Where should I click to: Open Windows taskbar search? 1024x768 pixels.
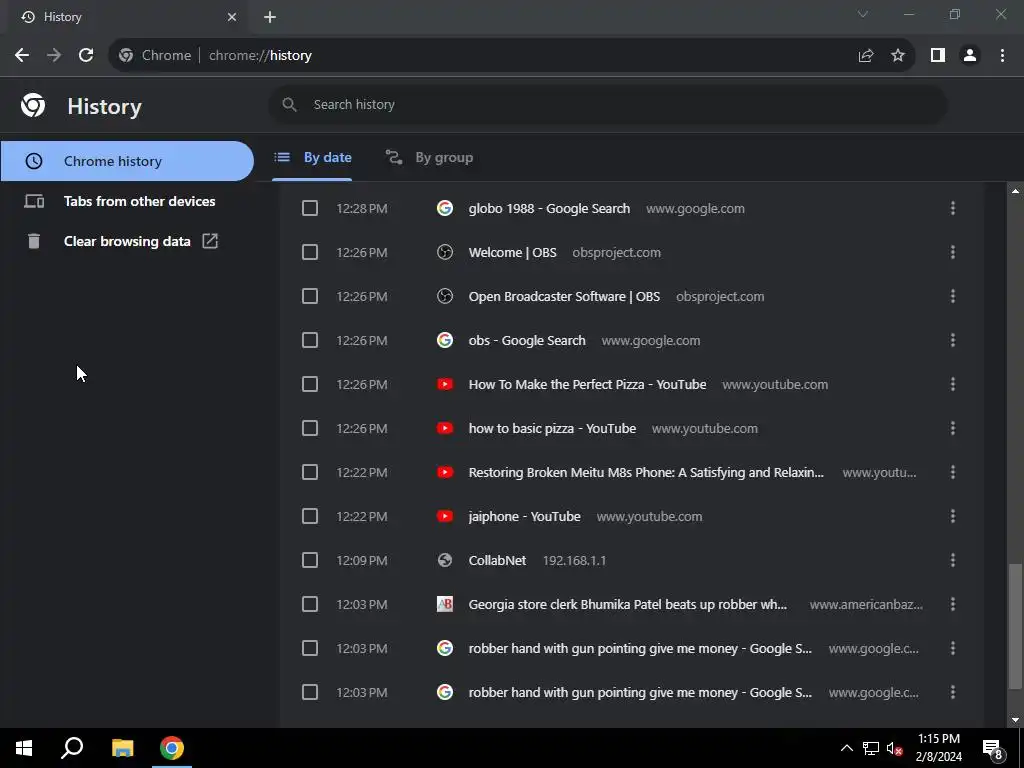coord(72,748)
